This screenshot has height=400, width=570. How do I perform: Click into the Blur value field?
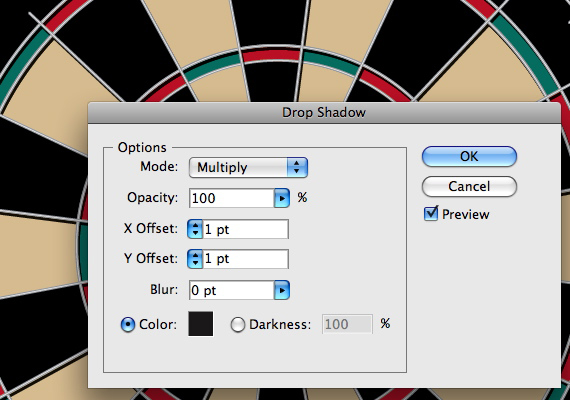(x=232, y=290)
